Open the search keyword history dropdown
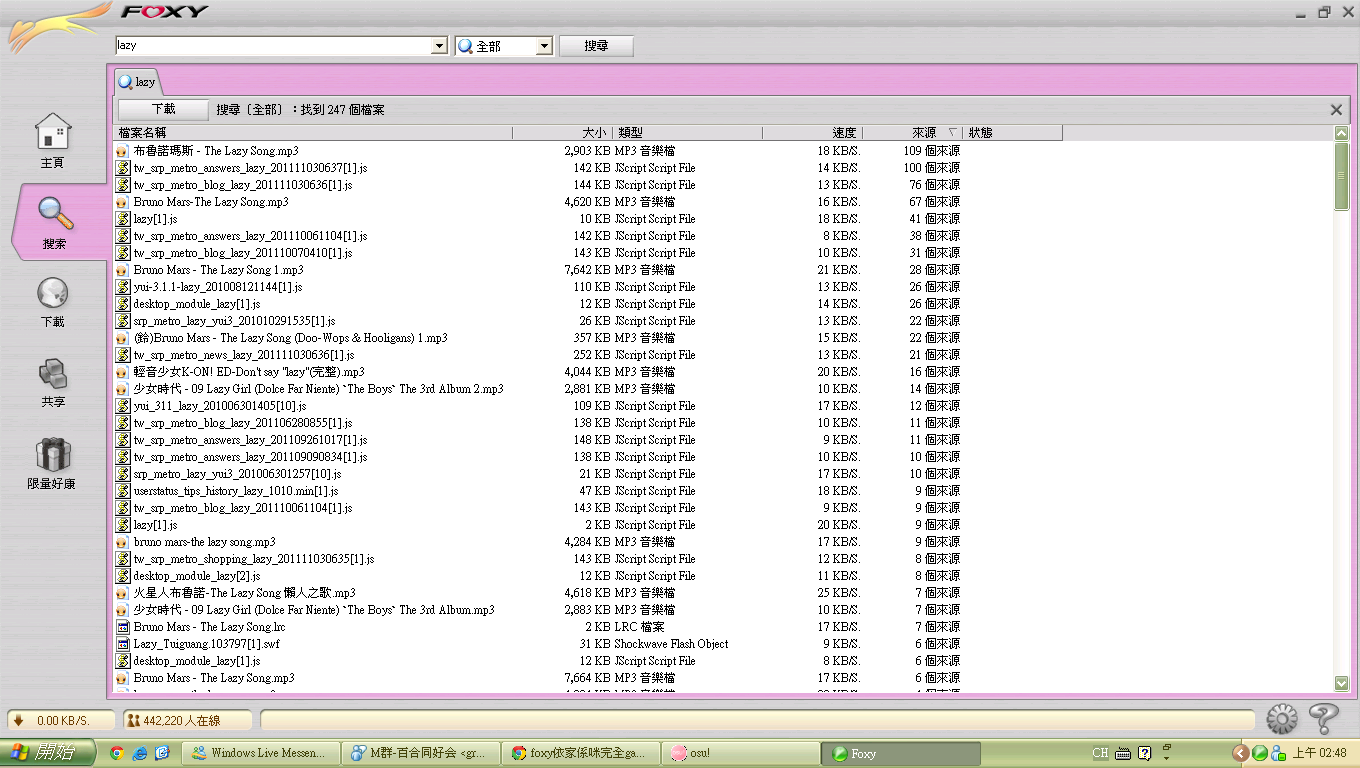 tap(439, 46)
